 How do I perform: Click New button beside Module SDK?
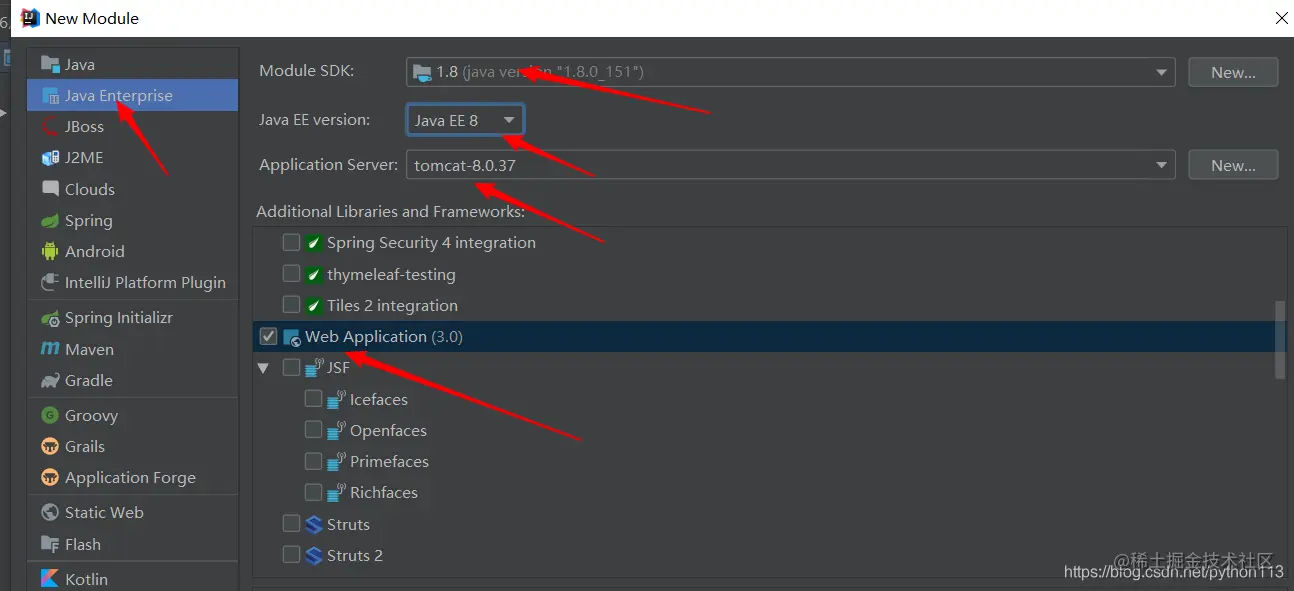pyautogui.click(x=1233, y=72)
